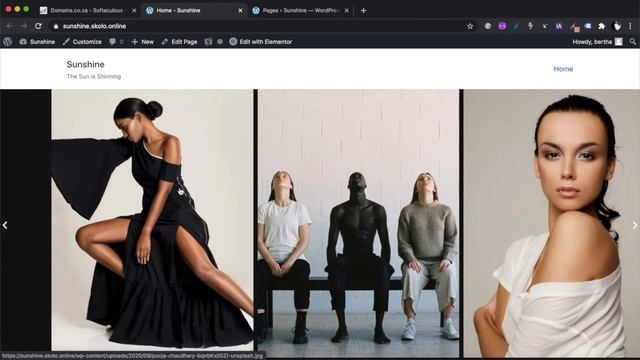The image size is (640, 360).
Task: Go back with the browser back arrow
Action: [9, 26]
